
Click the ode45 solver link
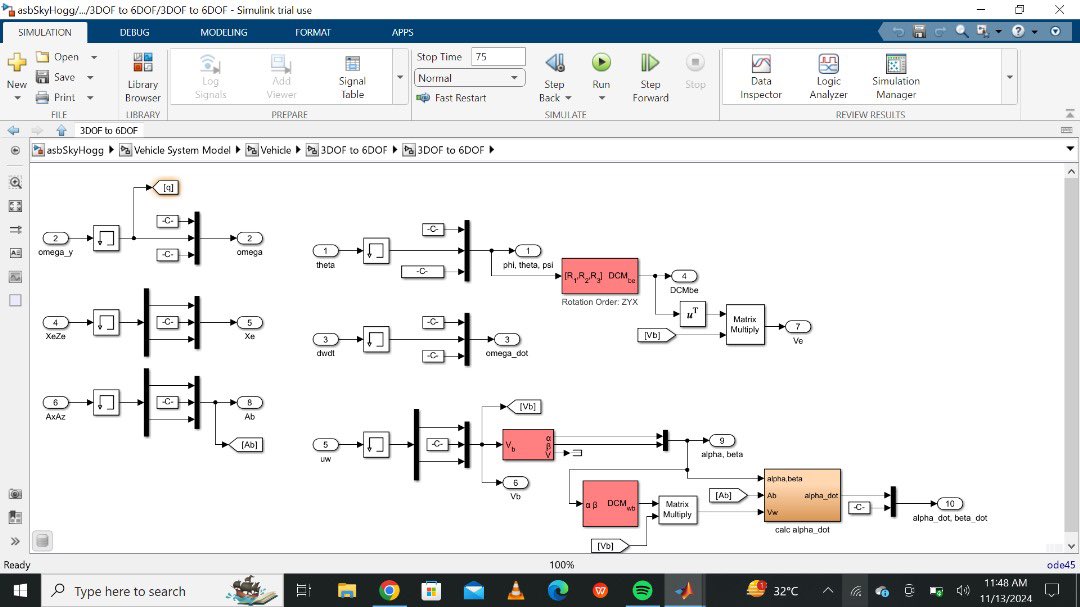tap(1061, 565)
